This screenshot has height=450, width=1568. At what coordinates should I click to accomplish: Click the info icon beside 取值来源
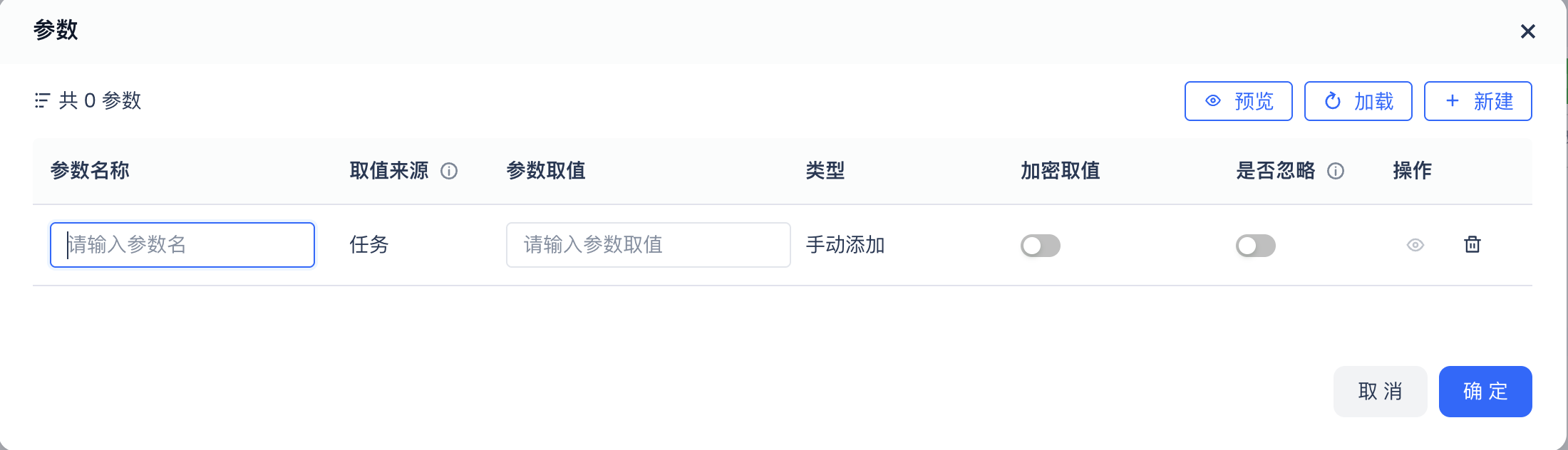pyautogui.click(x=449, y=171)
